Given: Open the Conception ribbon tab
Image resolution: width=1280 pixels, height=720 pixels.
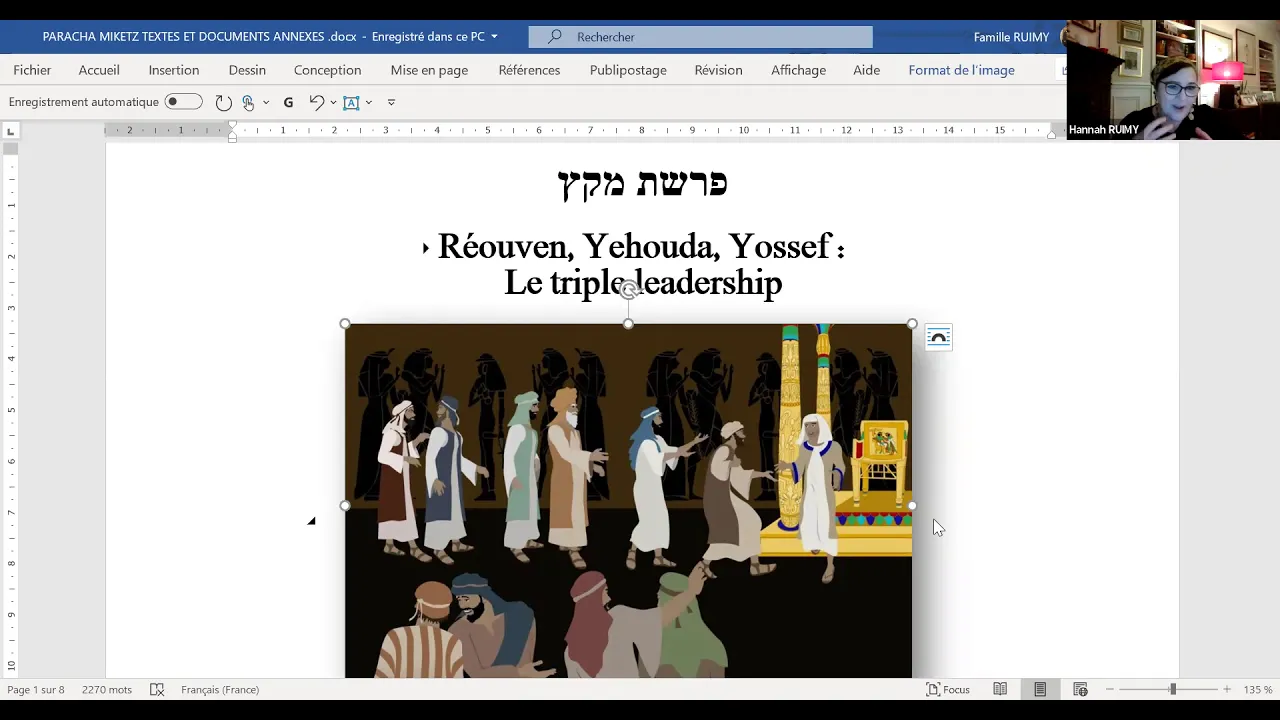Looking at the screenshot, I should point(327,70).
